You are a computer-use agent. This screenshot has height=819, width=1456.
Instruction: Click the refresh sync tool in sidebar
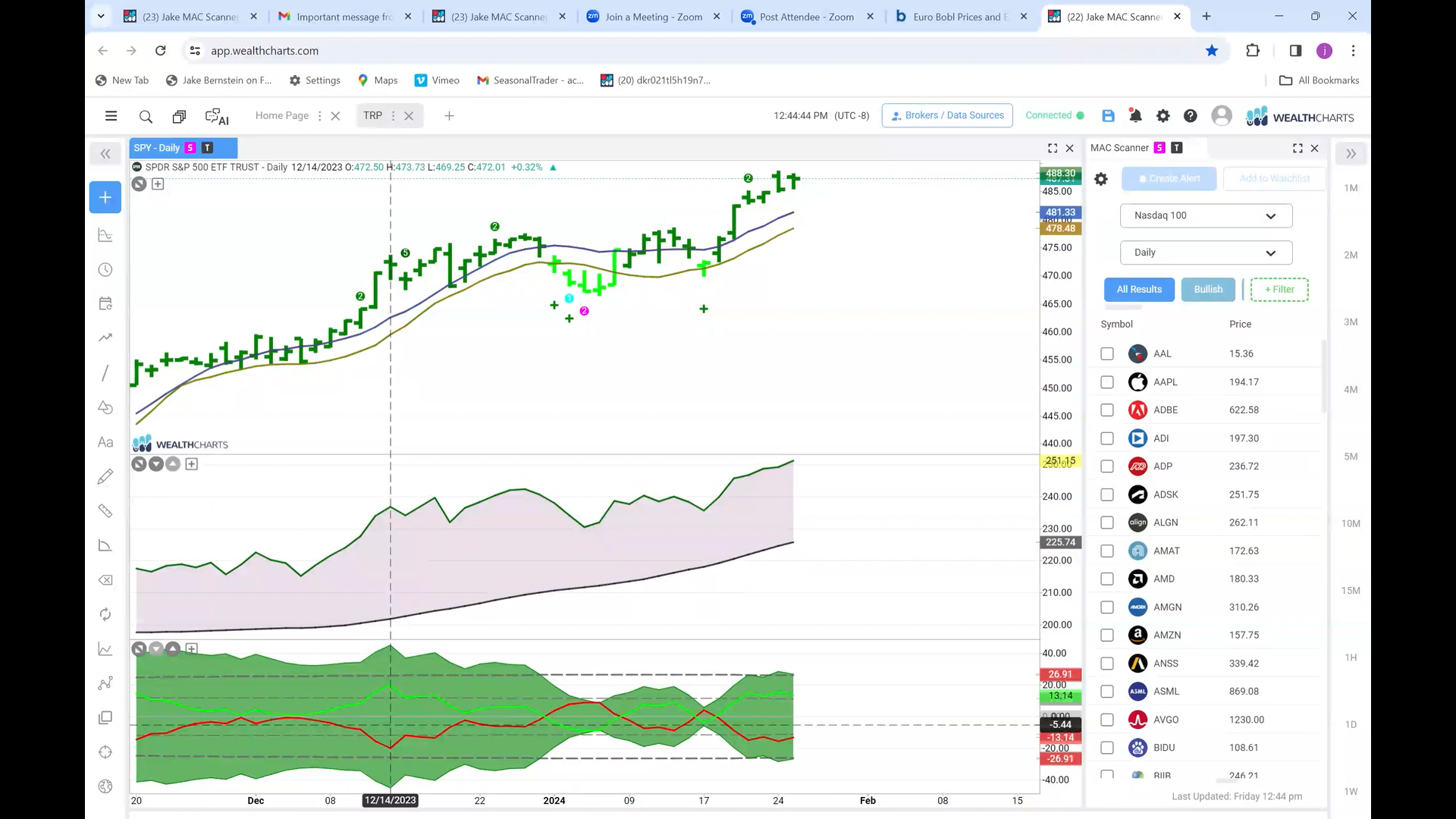click(105, 614)
